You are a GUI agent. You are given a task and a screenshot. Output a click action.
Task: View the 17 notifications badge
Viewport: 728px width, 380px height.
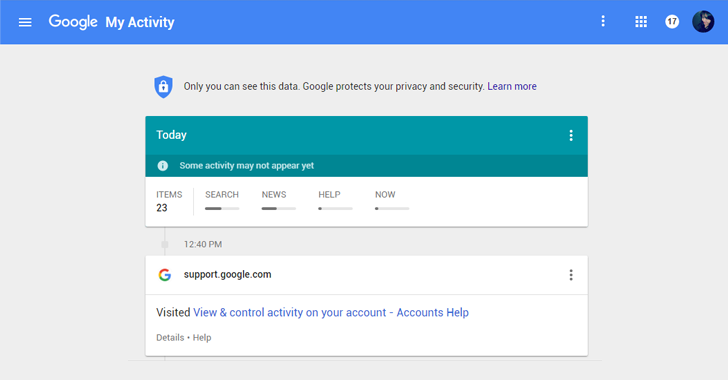click(x=672, y=21)
